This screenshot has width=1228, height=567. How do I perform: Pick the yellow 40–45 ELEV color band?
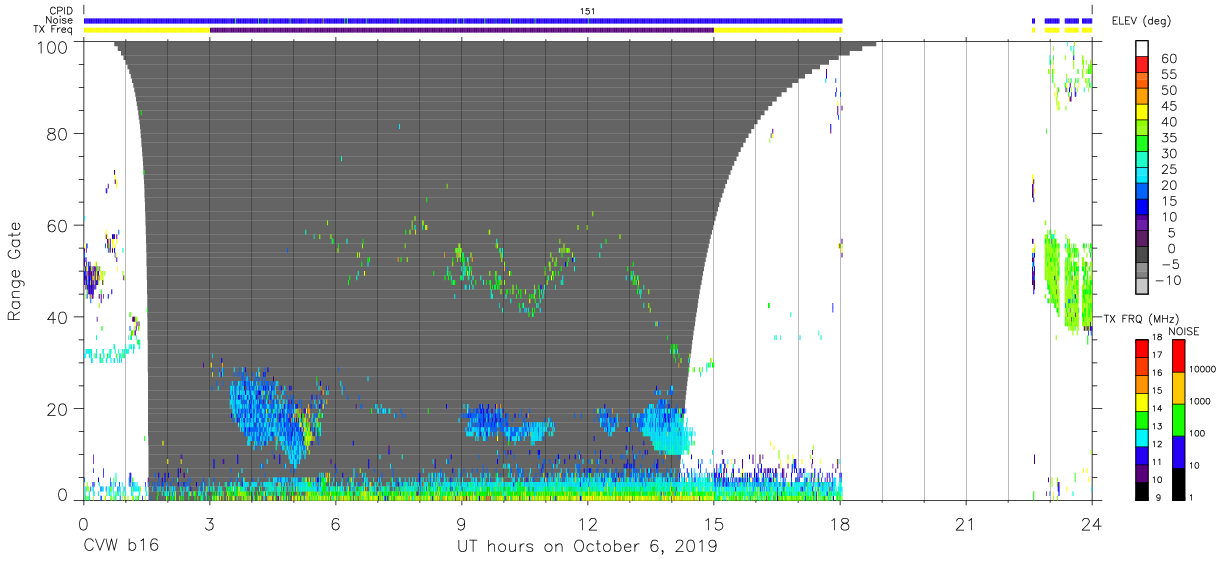point(1143,114)
